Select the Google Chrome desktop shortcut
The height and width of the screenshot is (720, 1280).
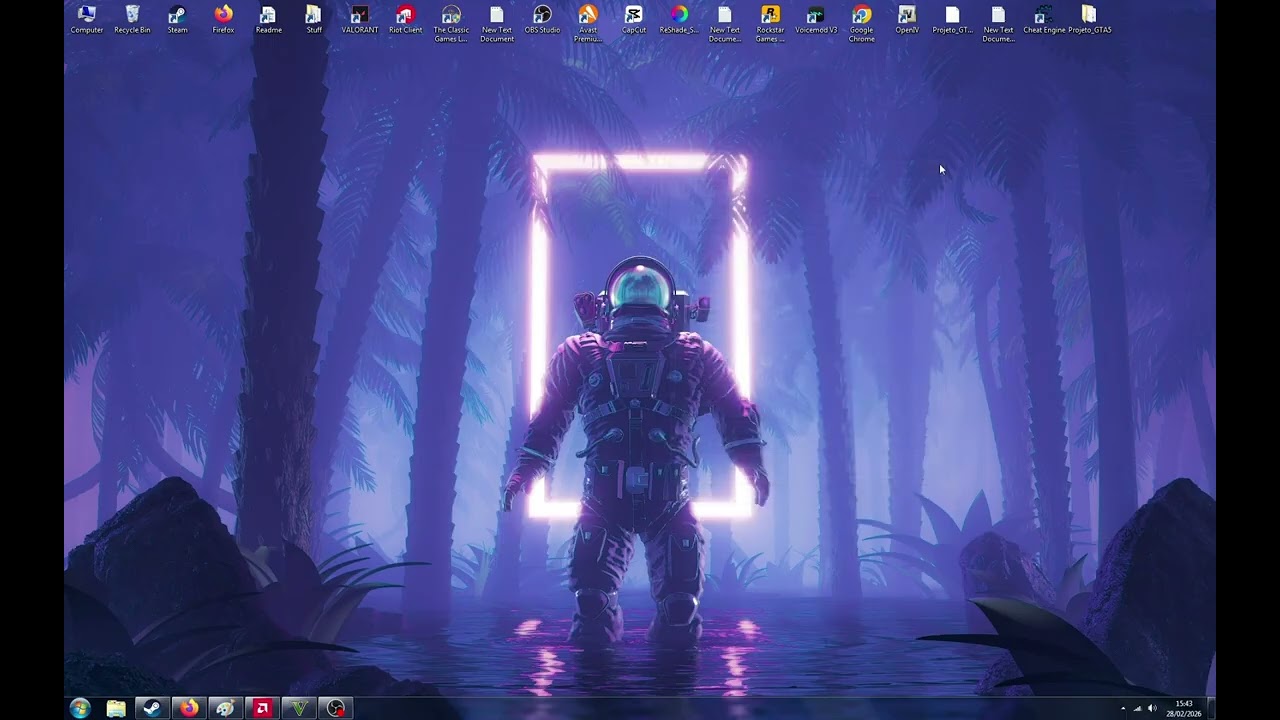[x=861, y=24]
